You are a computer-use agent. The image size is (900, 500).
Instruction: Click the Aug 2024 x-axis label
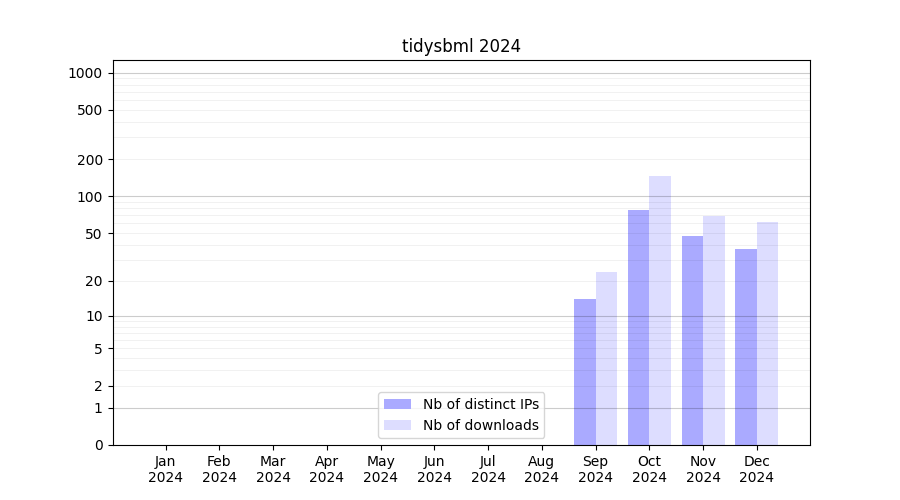(541, 469)
